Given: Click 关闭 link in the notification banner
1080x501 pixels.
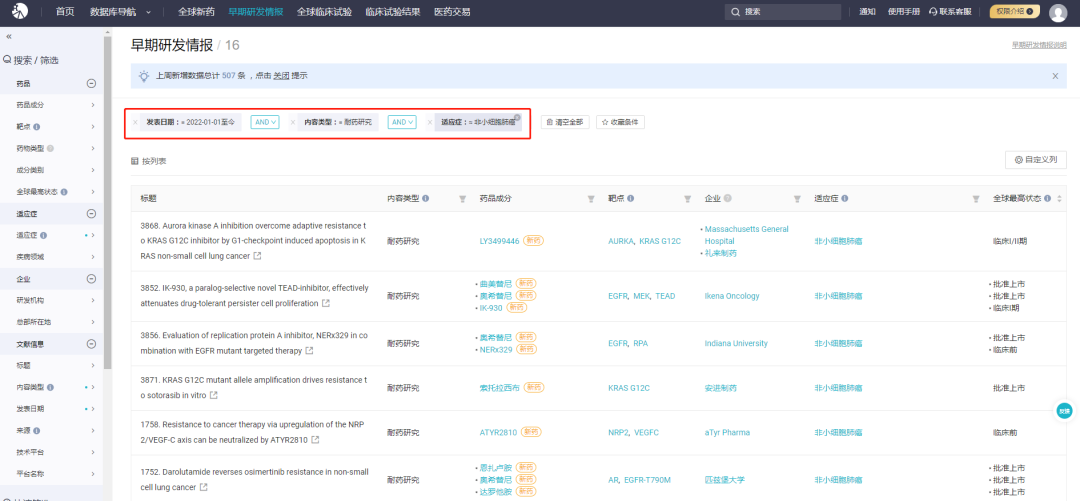Looking at the screenshot, I should coord(281,76).
